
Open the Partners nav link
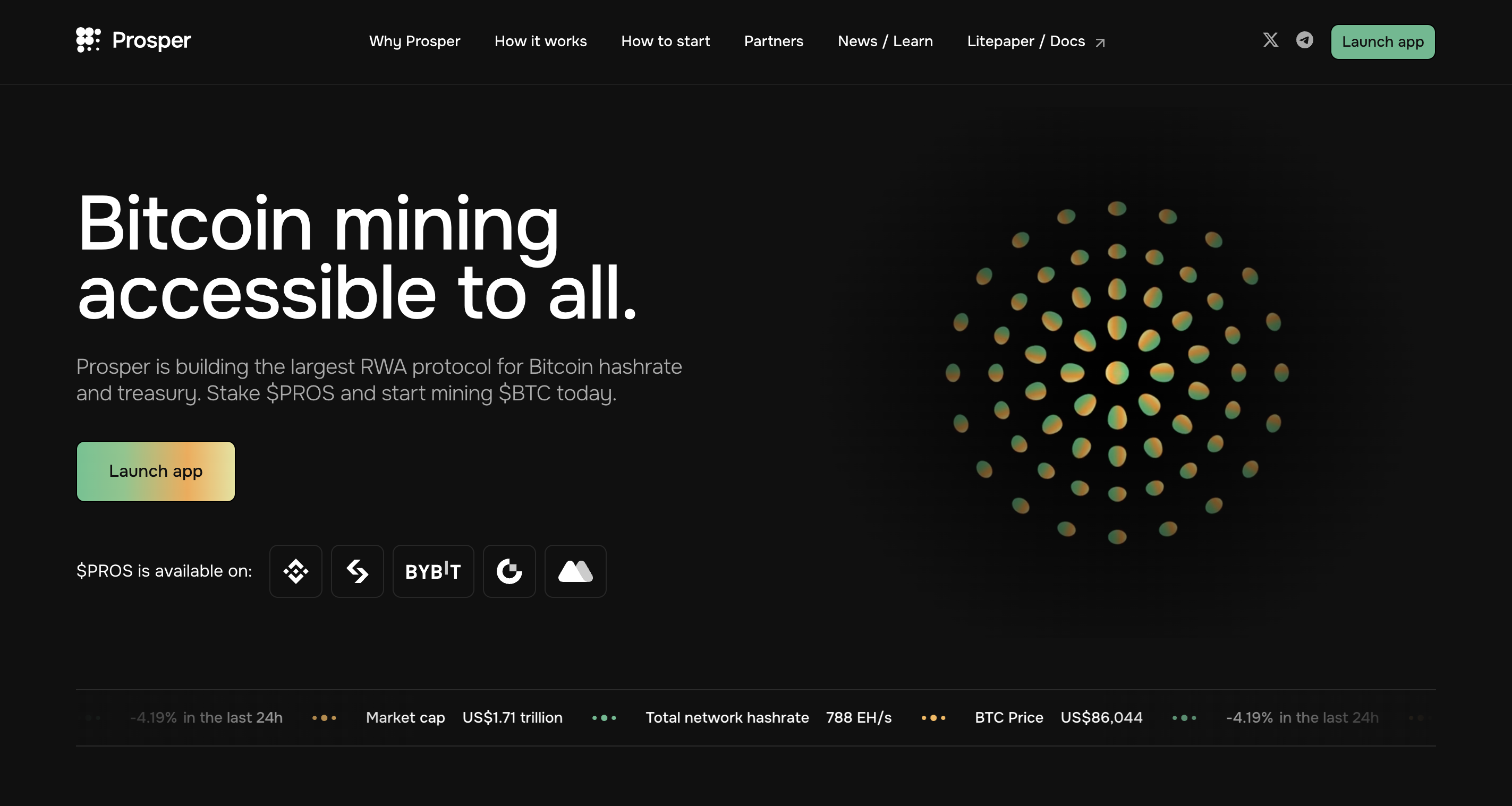click(x=774, y=41)
